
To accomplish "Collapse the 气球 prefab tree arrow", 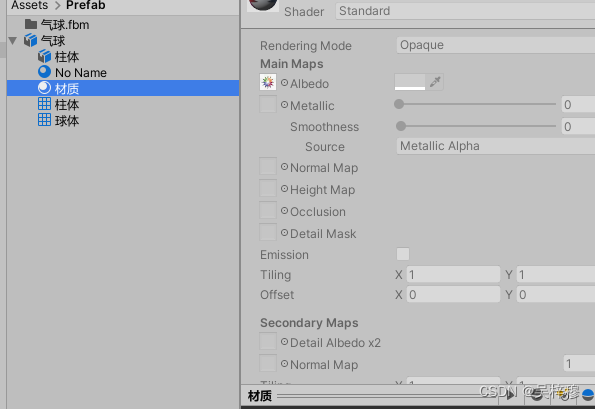I will (13, 40).
